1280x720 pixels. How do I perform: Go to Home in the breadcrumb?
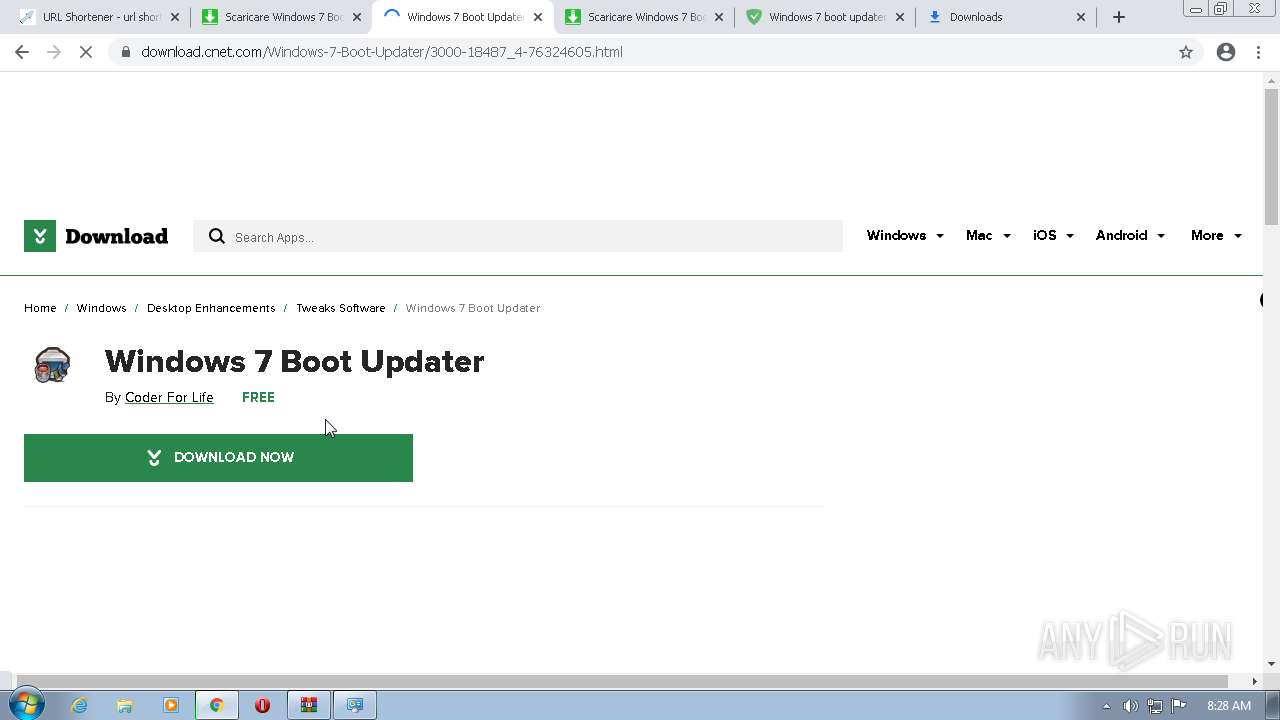[40, 308]
